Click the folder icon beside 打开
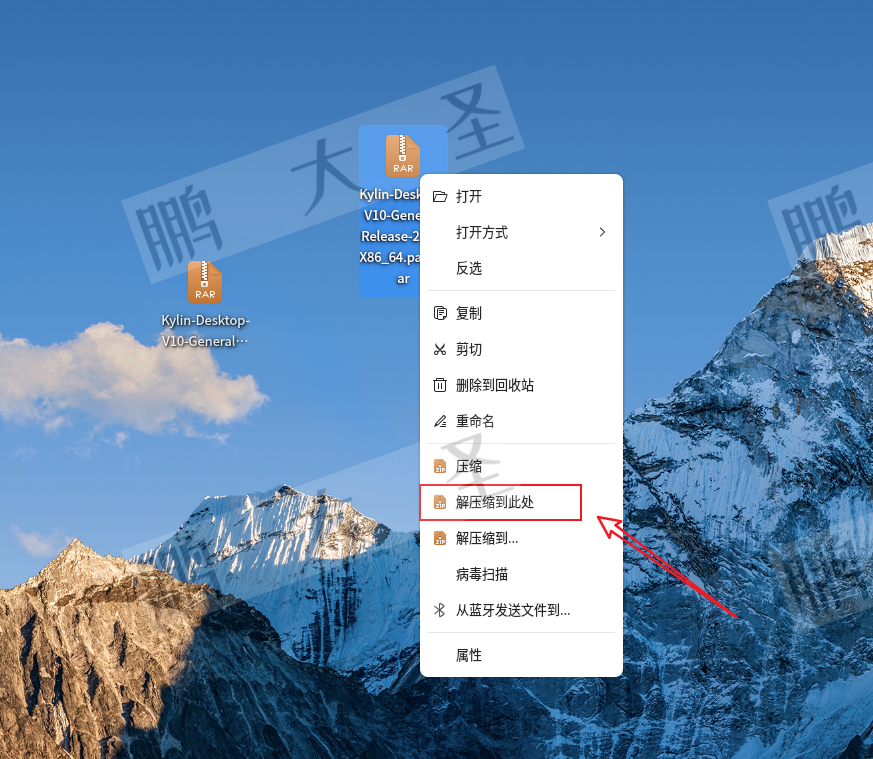Image resolution: width=873 pixels, height=759 pixels. [440, 197]
